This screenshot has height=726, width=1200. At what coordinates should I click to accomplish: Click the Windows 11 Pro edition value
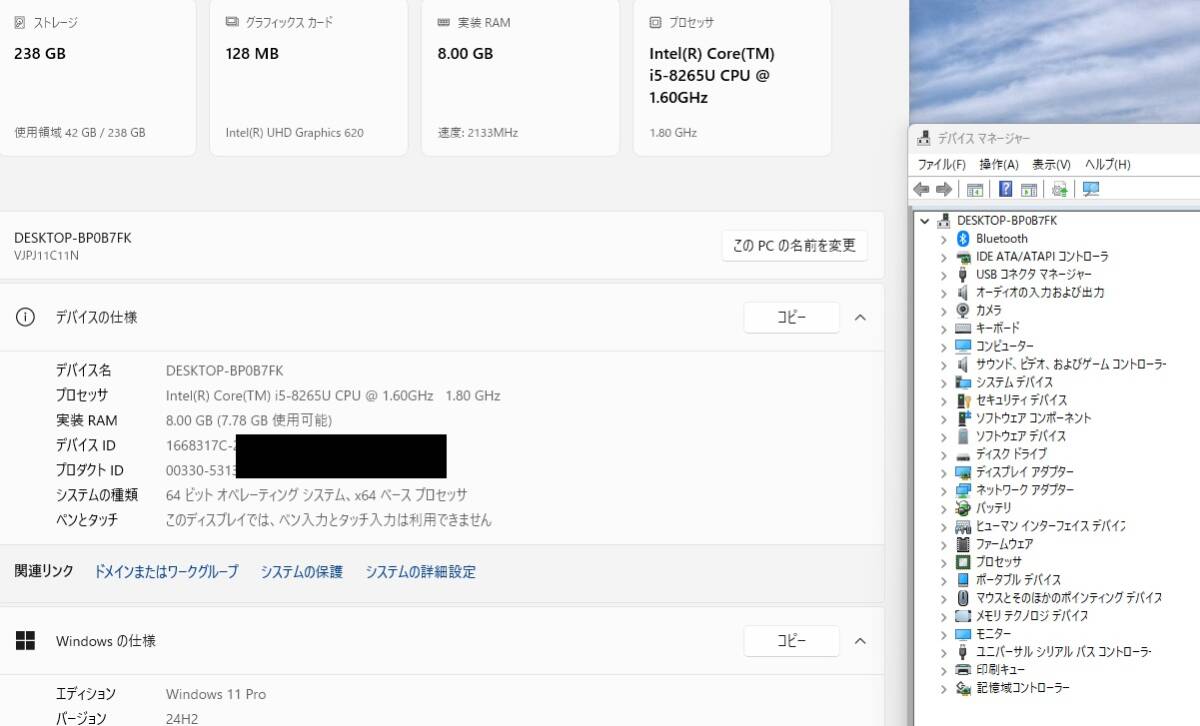coord(216,694)
